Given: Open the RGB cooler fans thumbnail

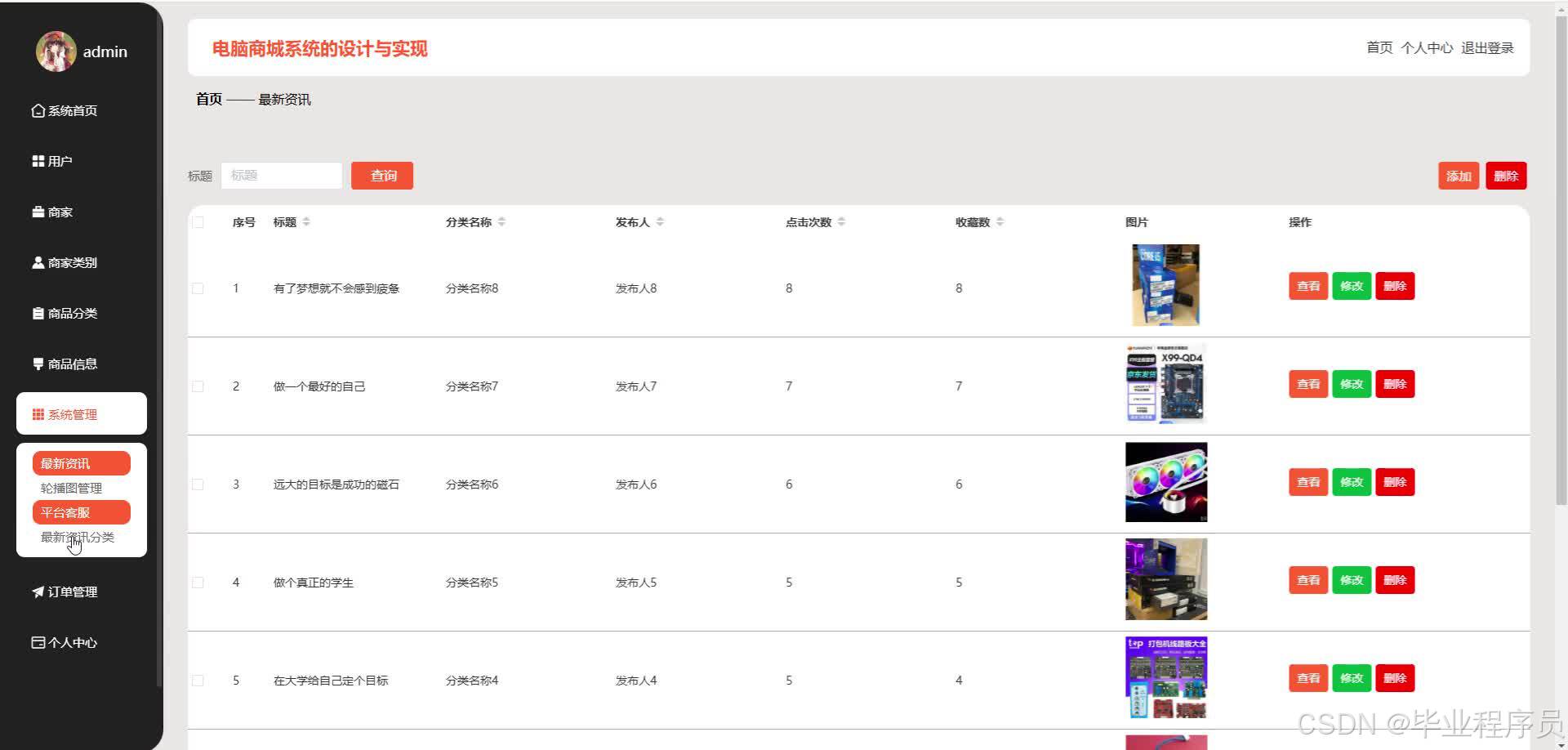Looking at the screenshot, I should pos(1166,482).
